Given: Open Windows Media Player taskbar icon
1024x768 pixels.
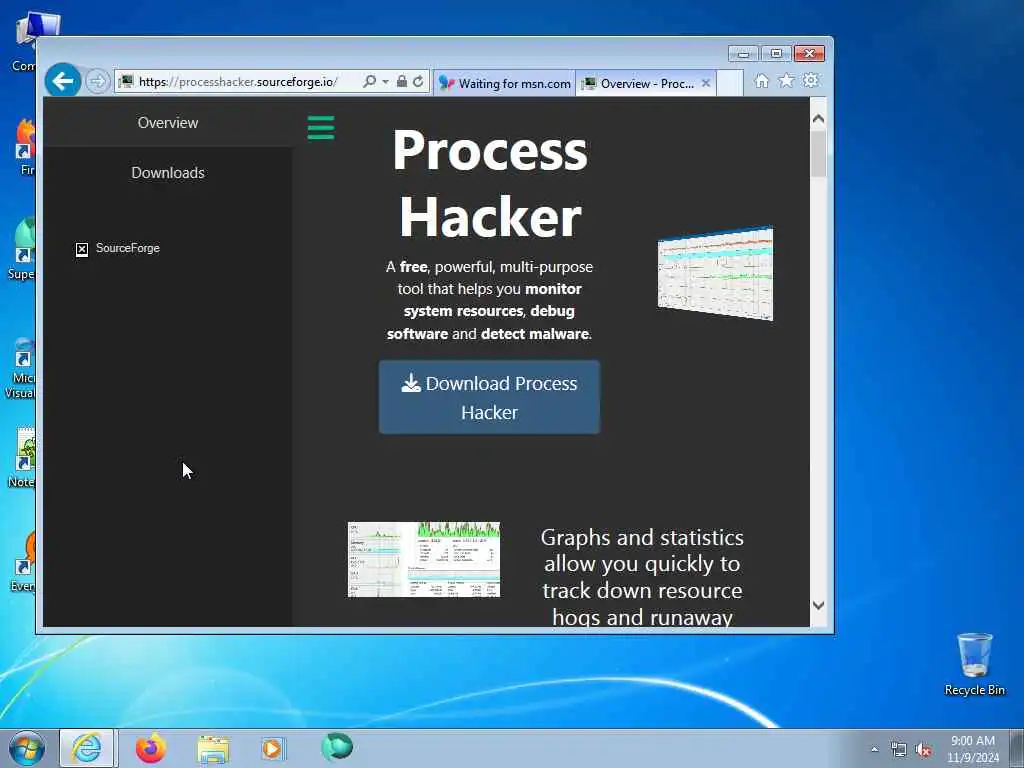Looking at the screenshot, I should 273,748.
